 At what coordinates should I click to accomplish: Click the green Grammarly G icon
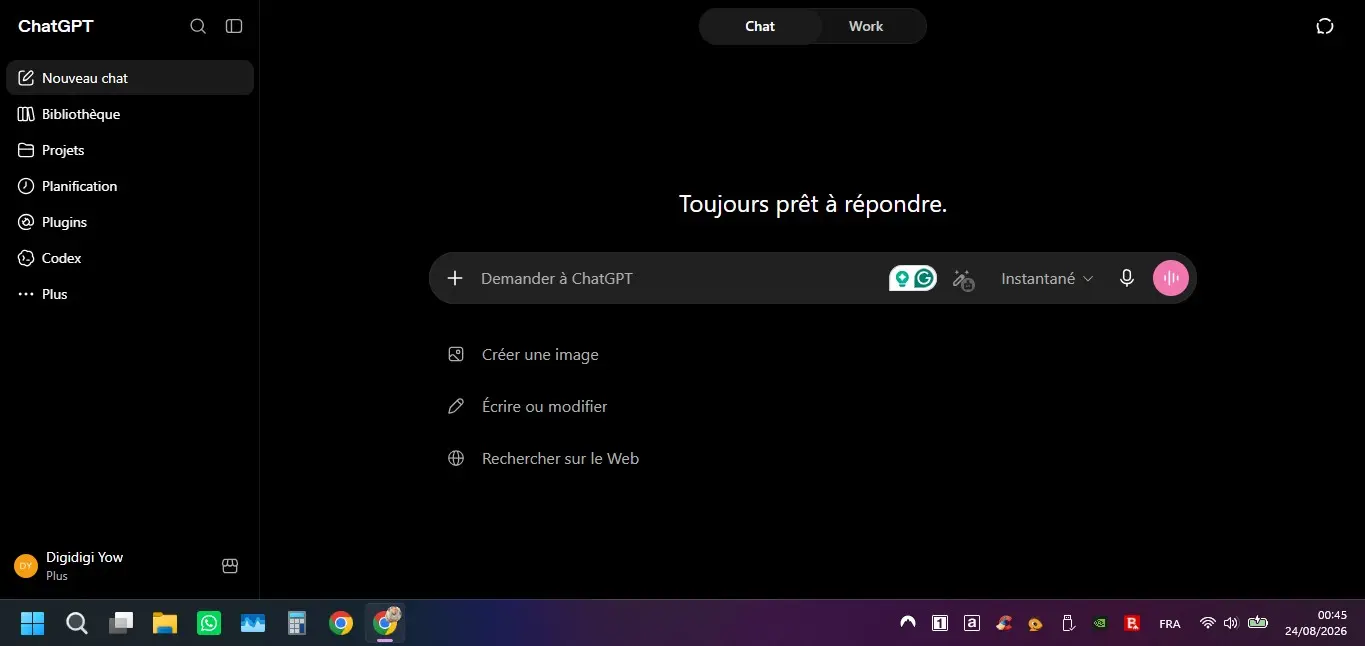tap(925, 279)
